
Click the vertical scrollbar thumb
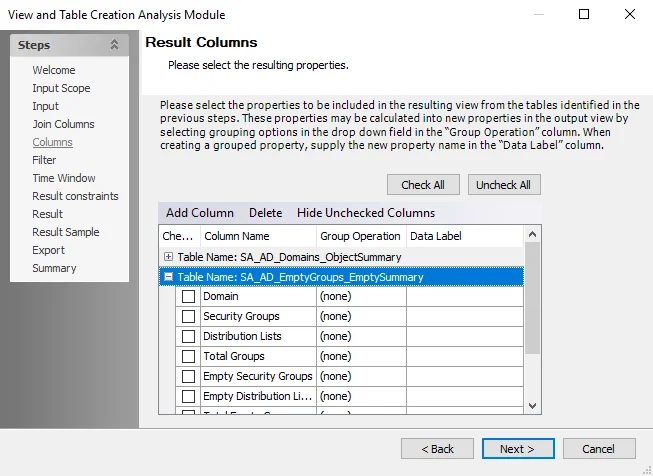click(x=532, y=298)
